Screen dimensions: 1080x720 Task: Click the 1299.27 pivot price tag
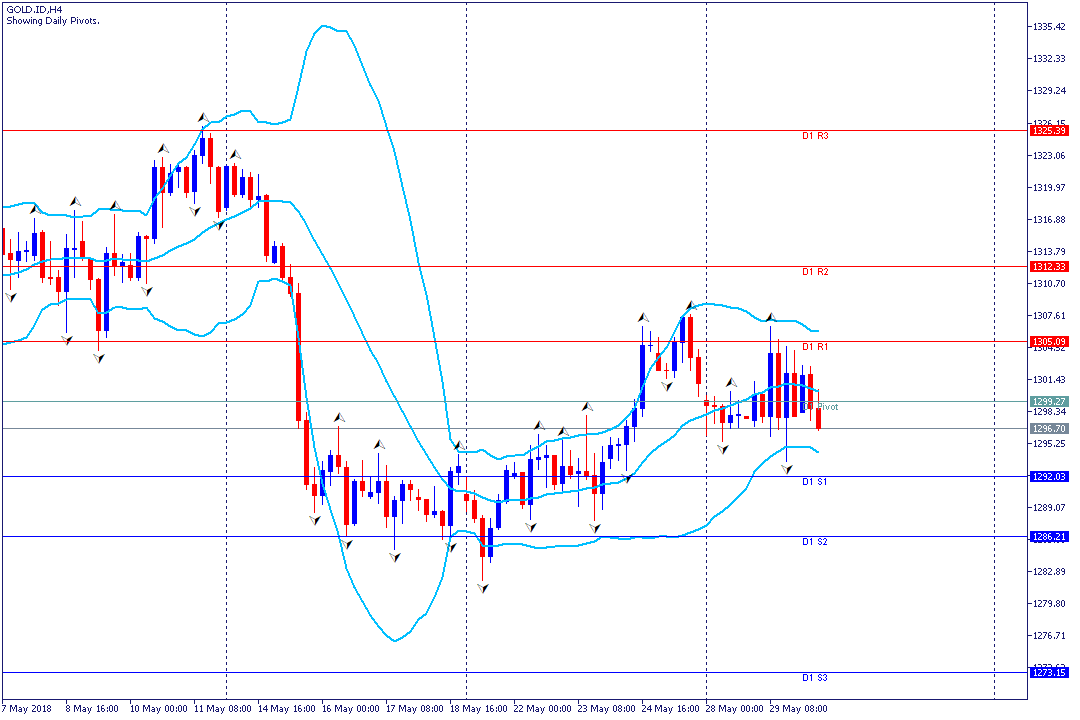click(x=1048, y=401)
